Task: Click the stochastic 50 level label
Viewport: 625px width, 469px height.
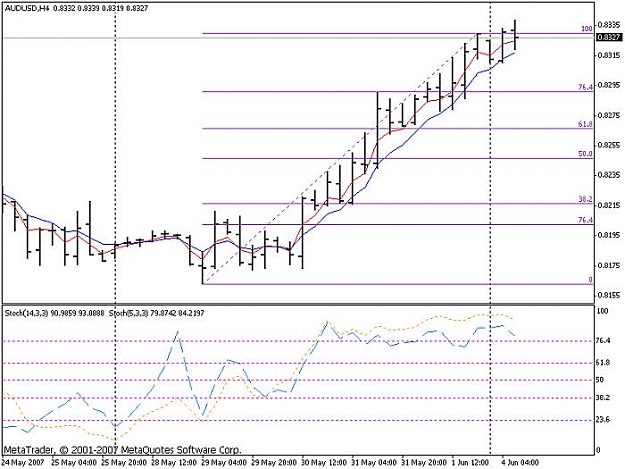Action: tap(600, 380)
